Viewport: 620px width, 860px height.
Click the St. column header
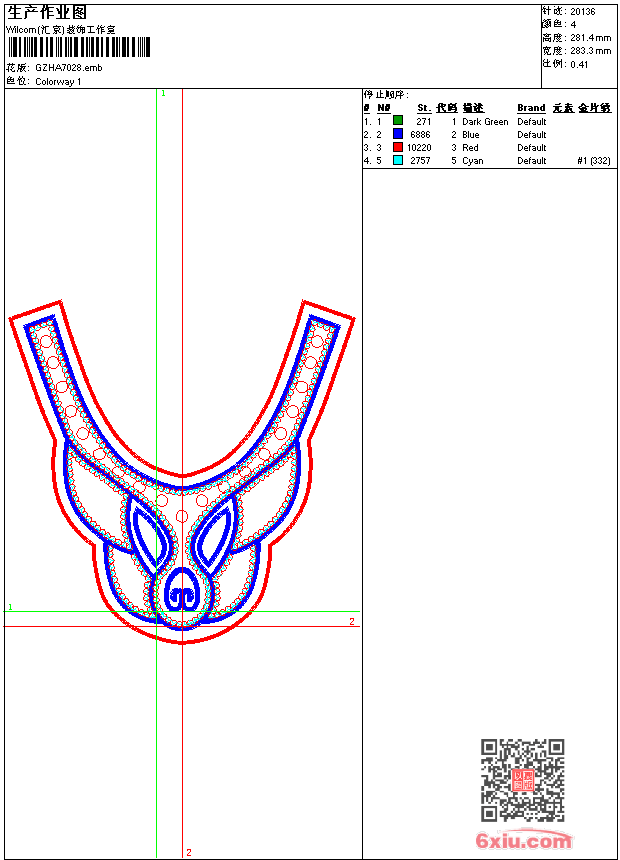point(424,108)
